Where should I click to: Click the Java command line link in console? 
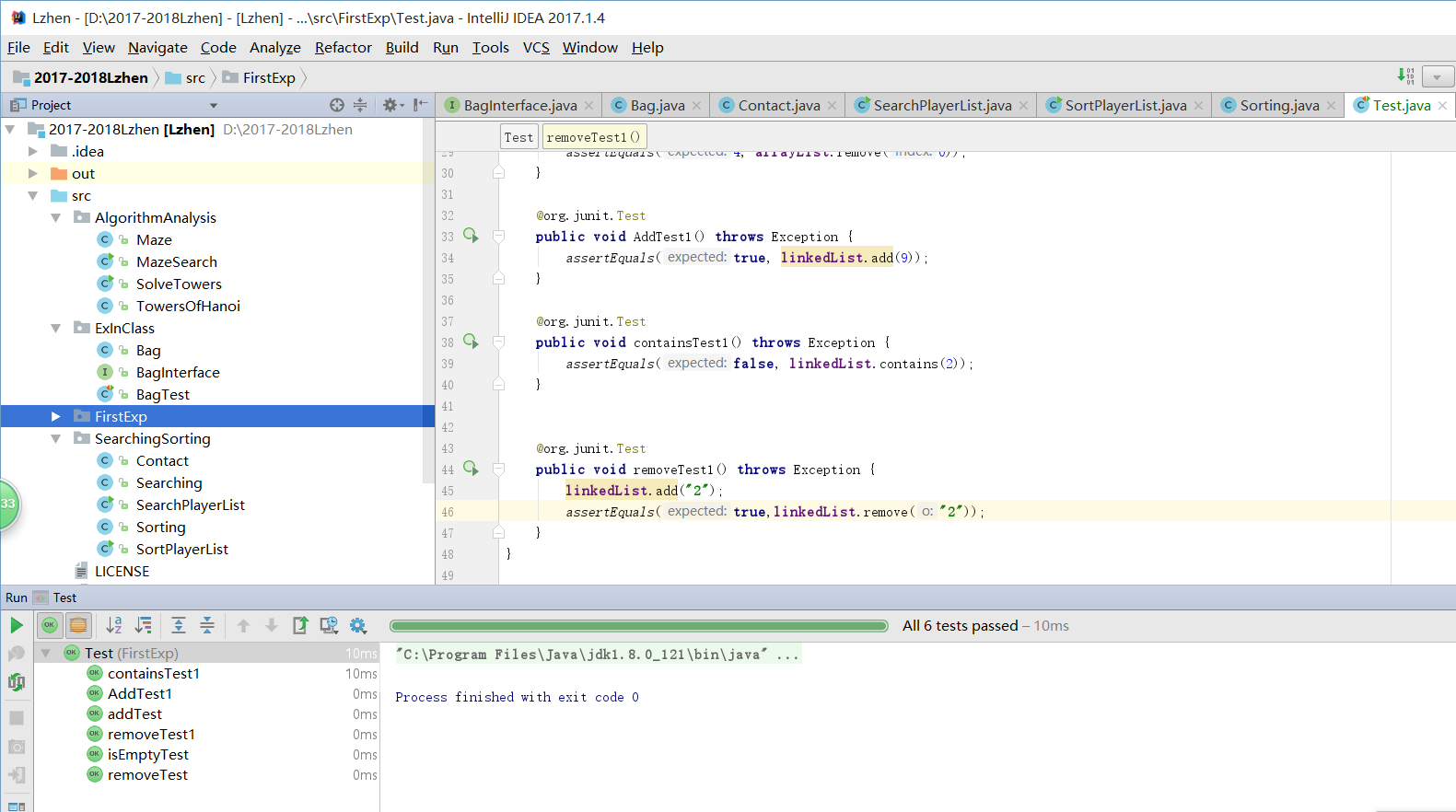pyautogui.click(x=599, y=655)
